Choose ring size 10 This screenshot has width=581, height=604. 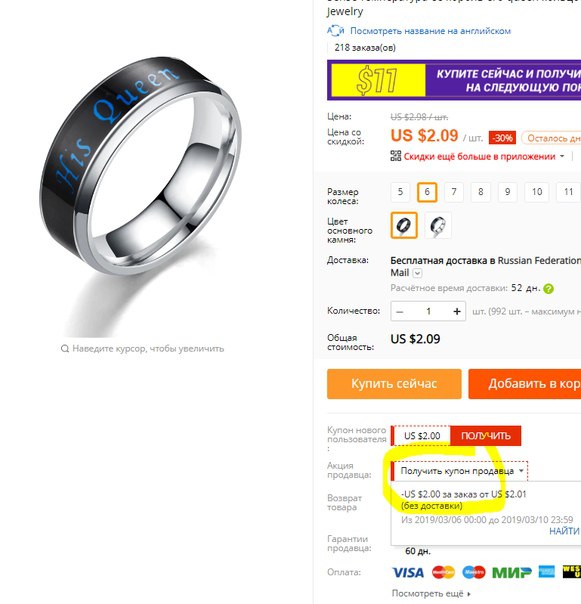[x=537, y=192]
